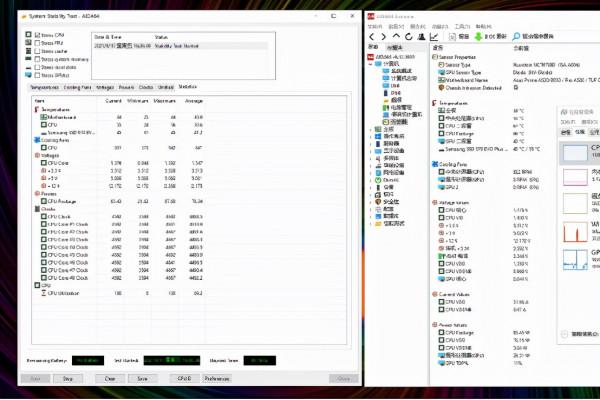Click the CPU graph thumbnail in Task Manager
Screen dimensions: 600x400
click(575, 153)
